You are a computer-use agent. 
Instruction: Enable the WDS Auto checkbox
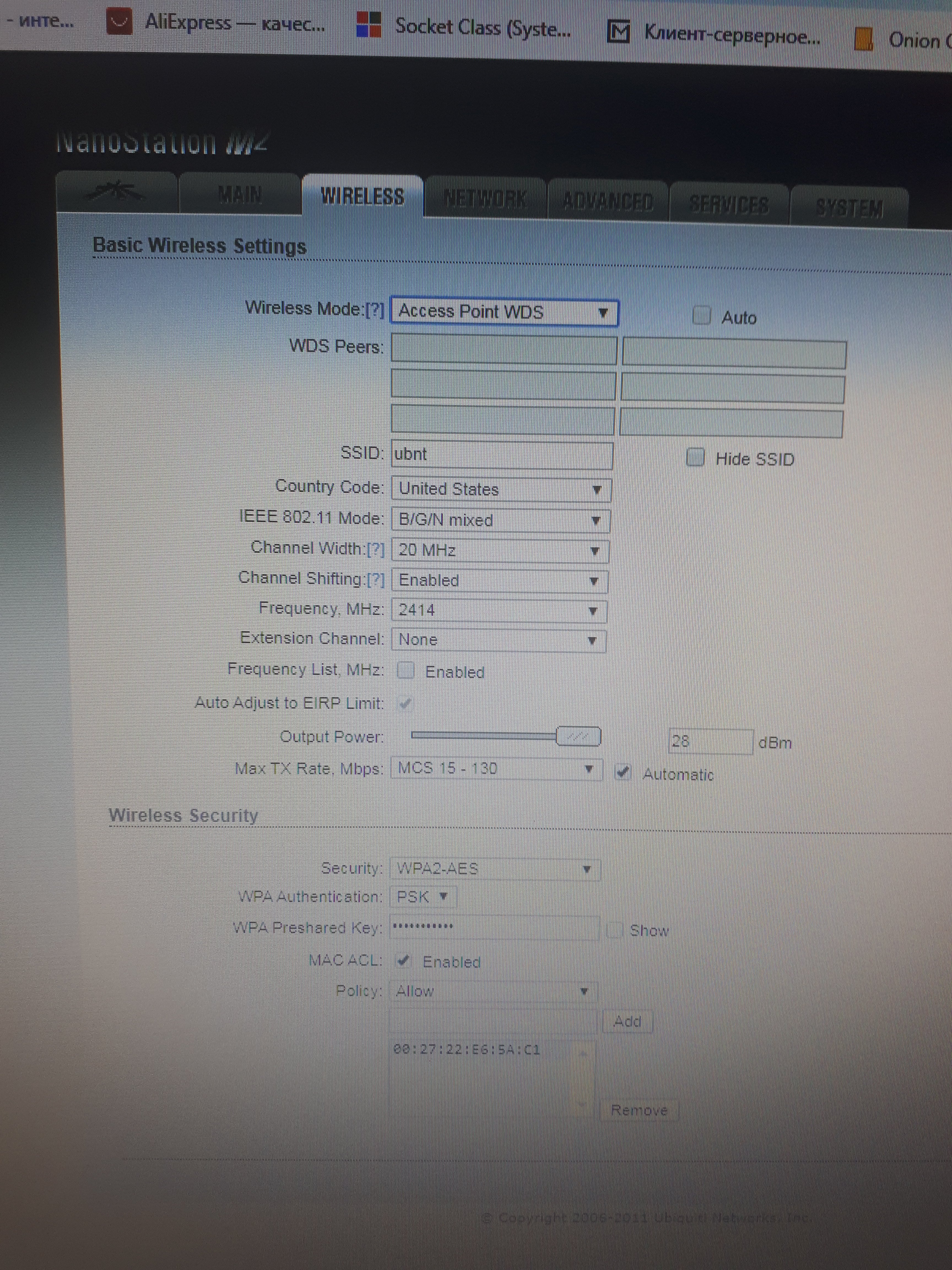(x=701, y=315)
